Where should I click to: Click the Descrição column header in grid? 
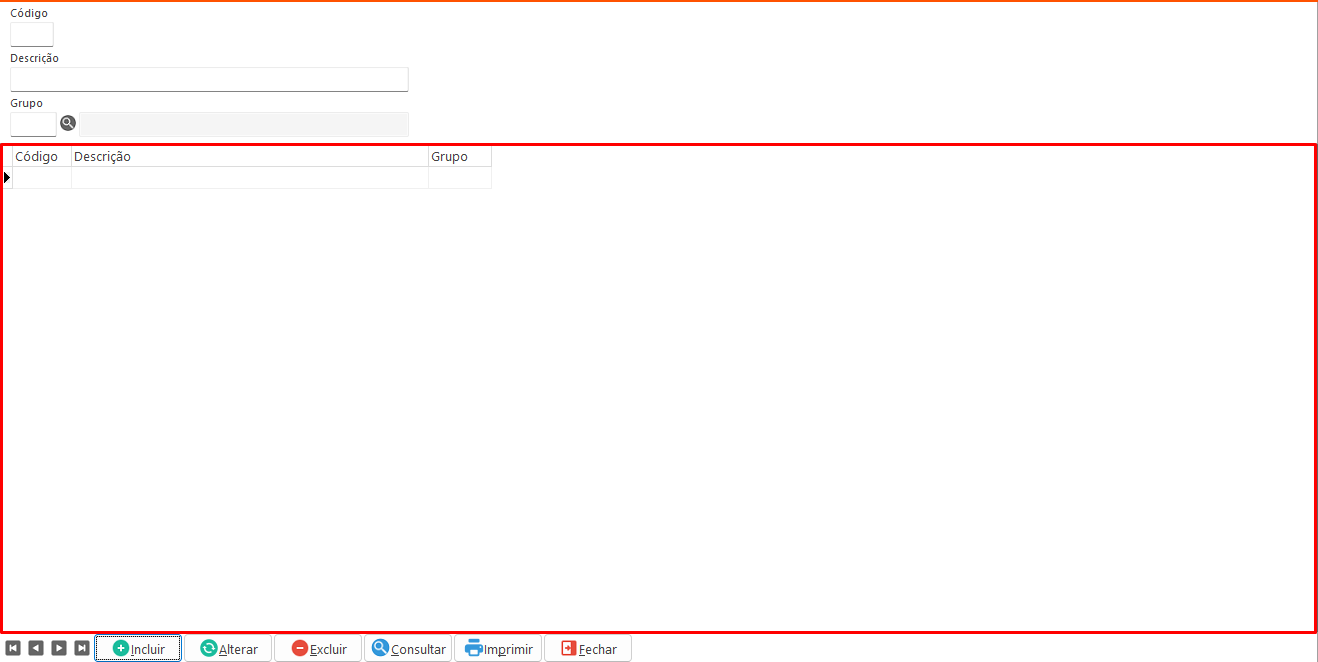[x=249, y=156]
